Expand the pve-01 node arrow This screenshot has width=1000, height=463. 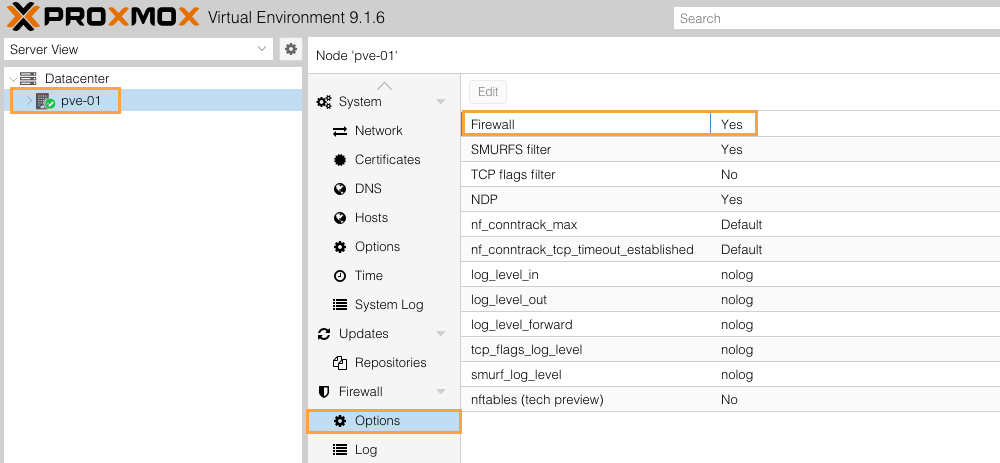click(29, 101)
